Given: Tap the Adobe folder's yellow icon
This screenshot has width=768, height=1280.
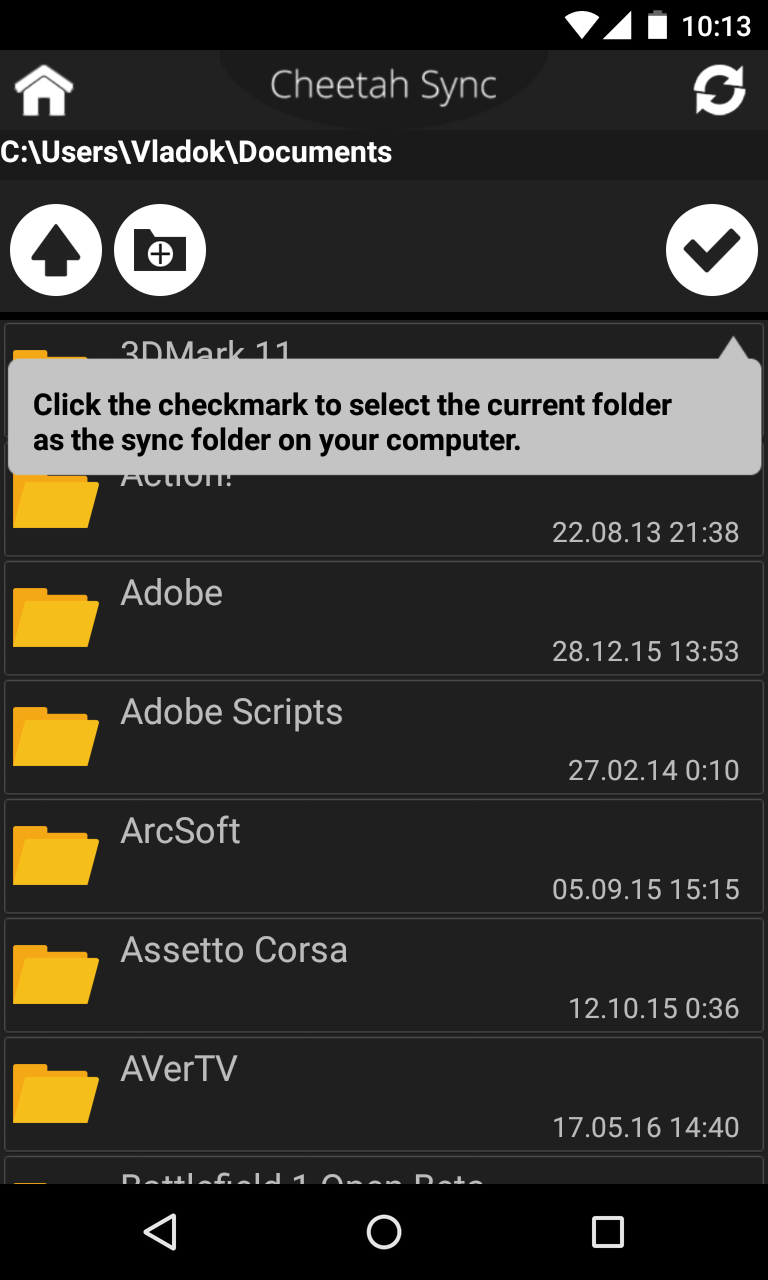Looking at the screenshot, I should pos(56,617).
